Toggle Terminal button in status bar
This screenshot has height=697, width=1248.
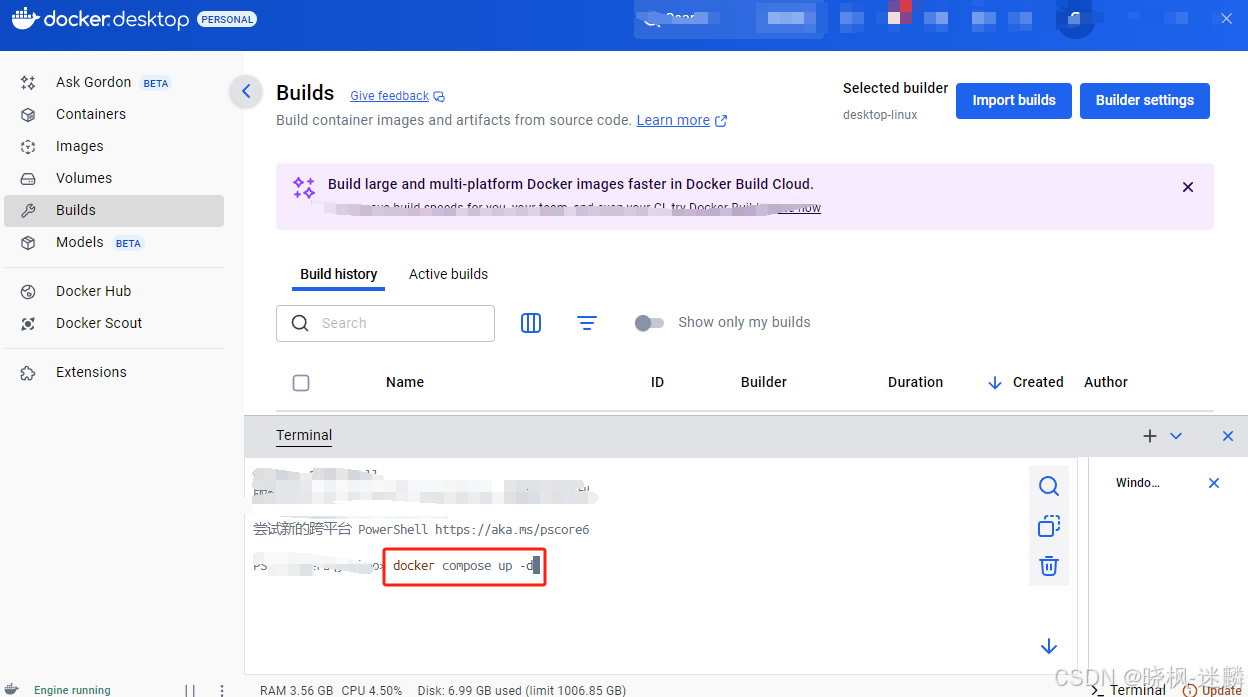tap(1128, 689)
